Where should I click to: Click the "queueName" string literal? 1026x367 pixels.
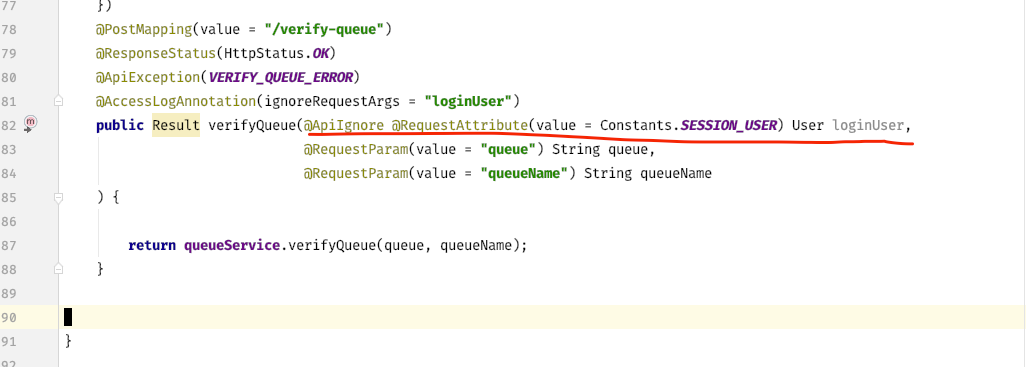click(x=523, y=173)
